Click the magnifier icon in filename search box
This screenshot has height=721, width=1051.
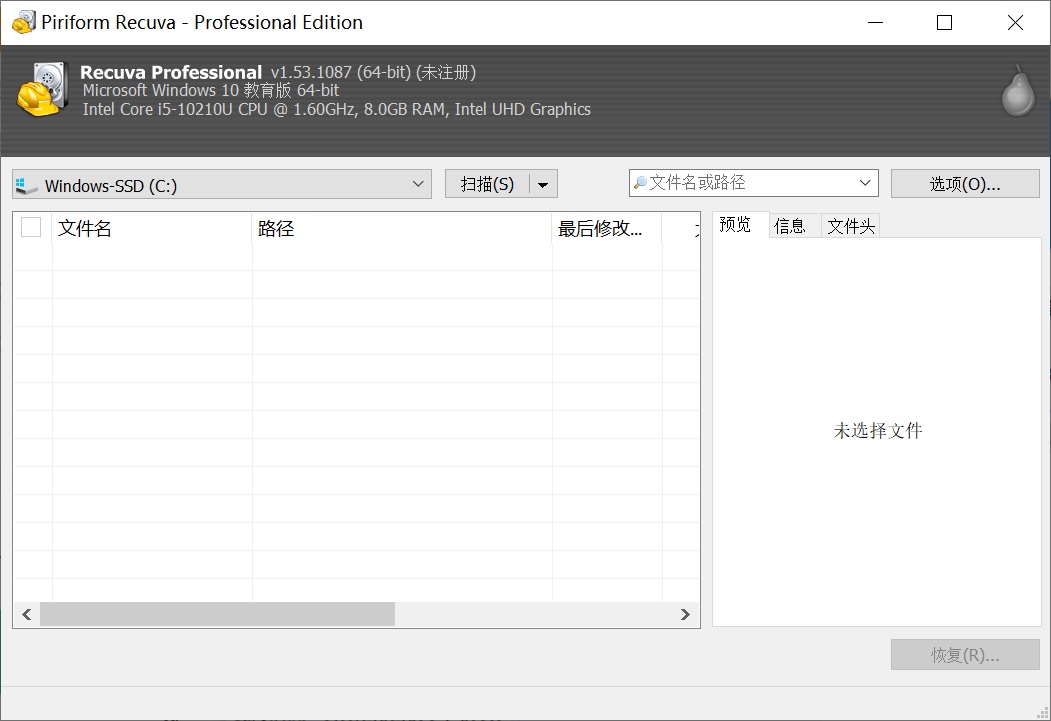[640, 182]
